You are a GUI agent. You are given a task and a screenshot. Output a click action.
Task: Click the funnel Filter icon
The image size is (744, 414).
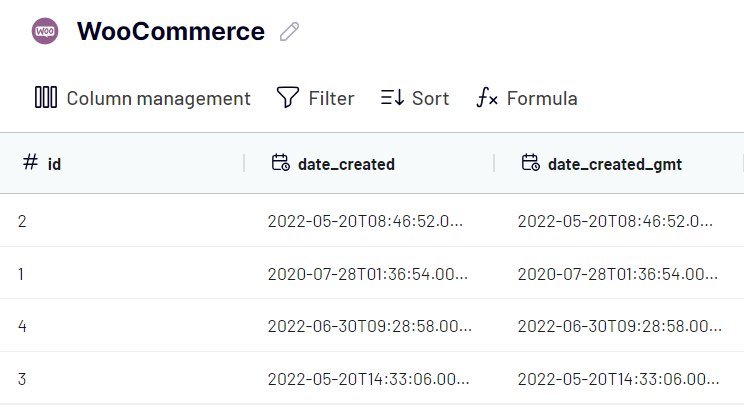tap(288, 97)
